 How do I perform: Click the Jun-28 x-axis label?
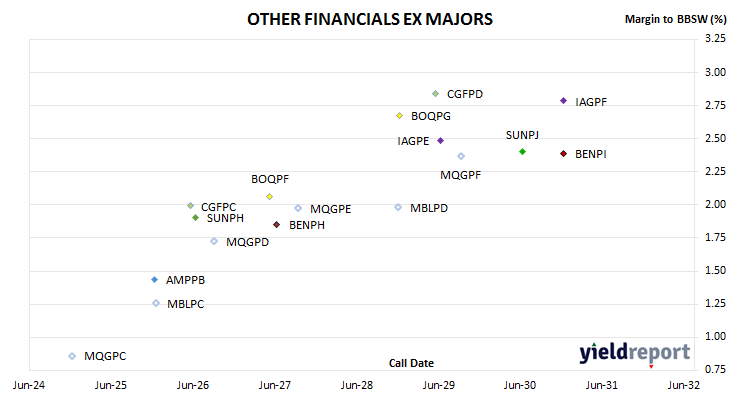tap(357, 385)
